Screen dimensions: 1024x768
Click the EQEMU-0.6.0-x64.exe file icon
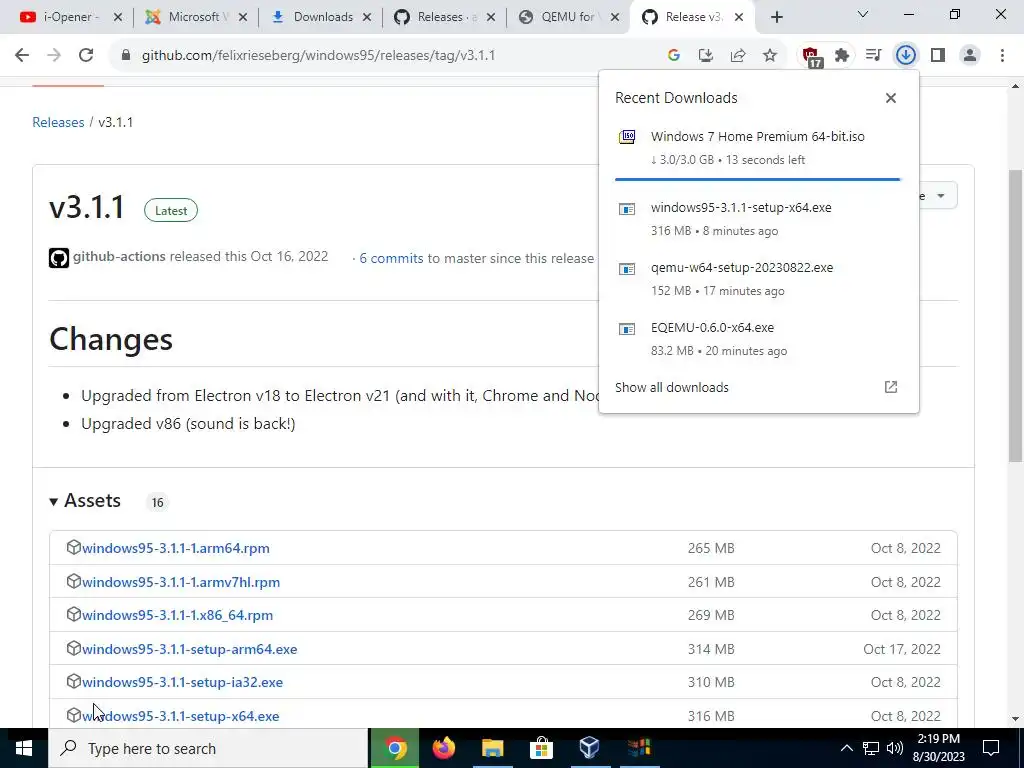click(627, 329)
